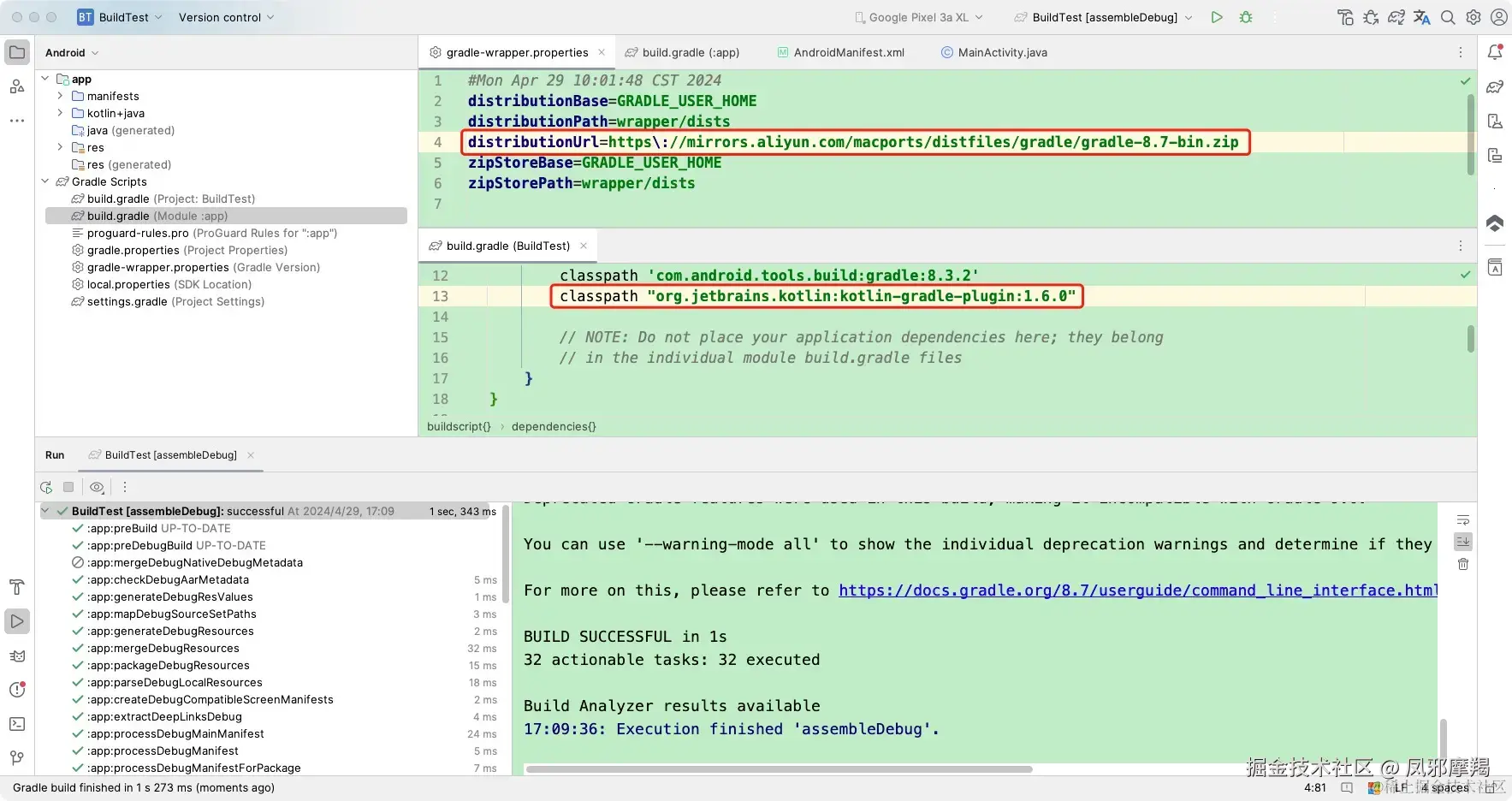Select settings.gradle (Project Settings) file
This screenshot has height=801, width=1512.
point(167,301)
